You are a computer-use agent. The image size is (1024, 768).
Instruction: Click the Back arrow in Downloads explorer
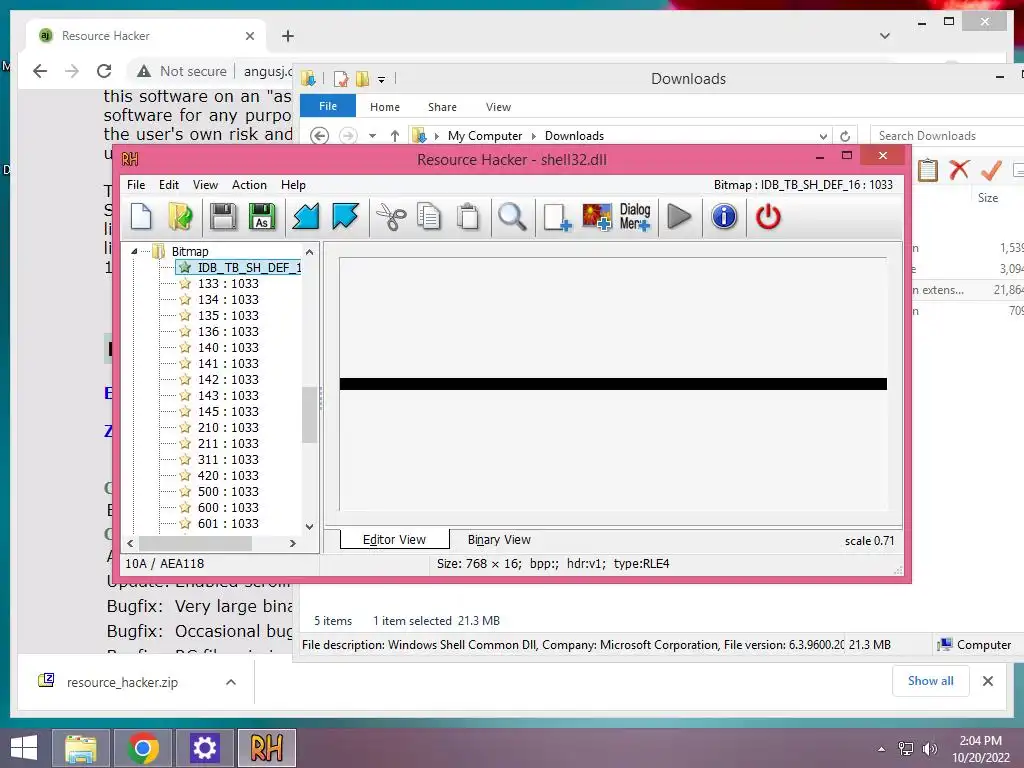[x=319, y=136]
